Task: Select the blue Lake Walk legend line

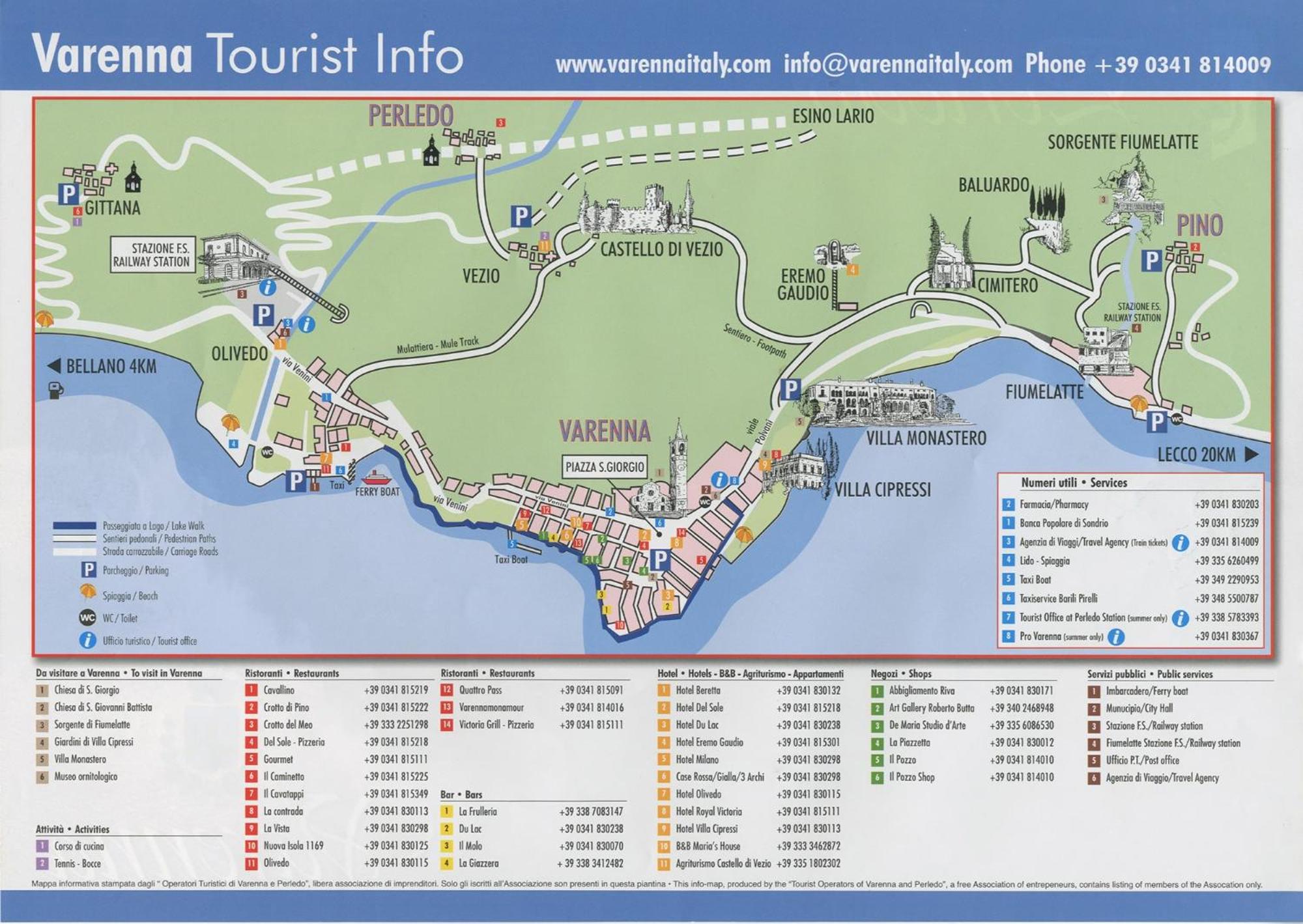Action: point(74,525)
